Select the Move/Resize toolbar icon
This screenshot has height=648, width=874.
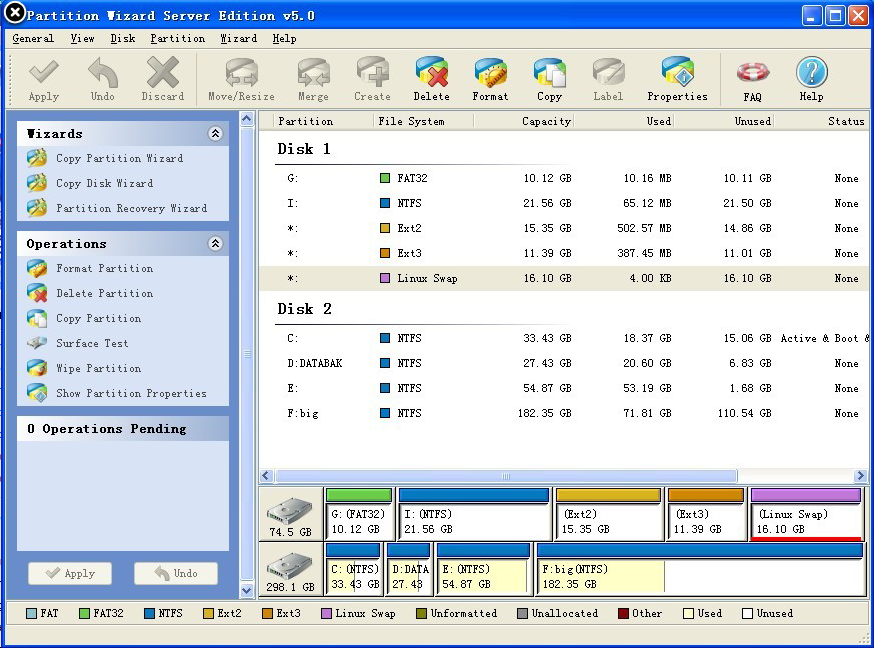241,80
